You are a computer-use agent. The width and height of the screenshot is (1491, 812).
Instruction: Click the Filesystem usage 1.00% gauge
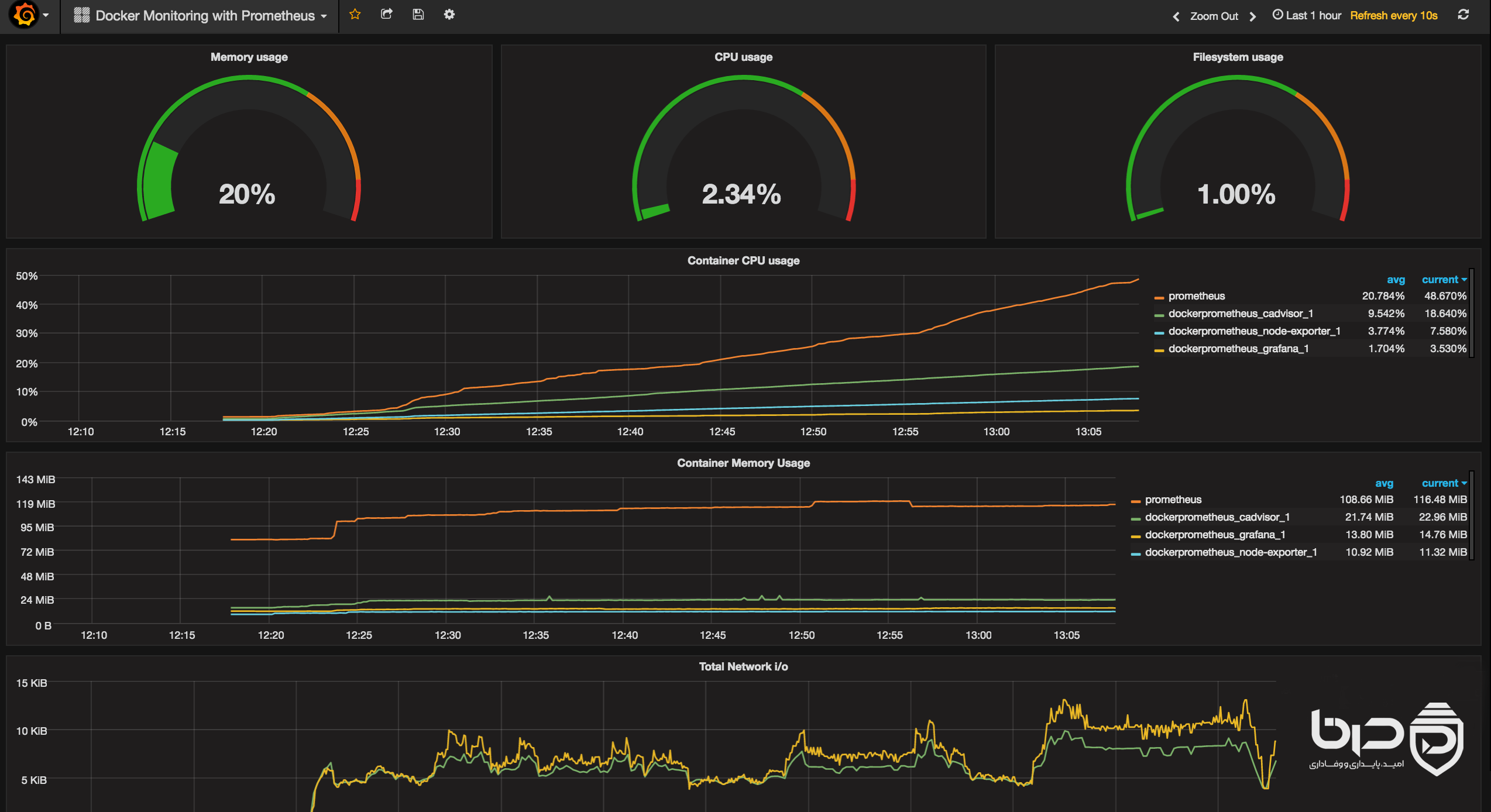[x=1238, y=149]
